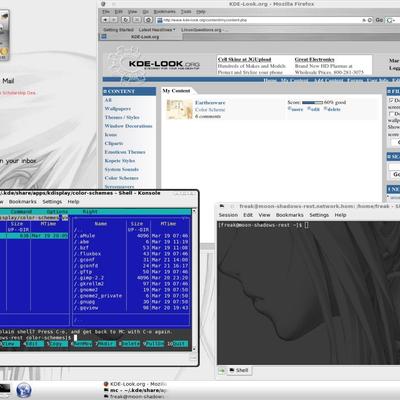Image resolution: width=400 pixels, height=400 pixels.
Task: Open Edit menu in freak Konsole window
Action: [248, 215]
